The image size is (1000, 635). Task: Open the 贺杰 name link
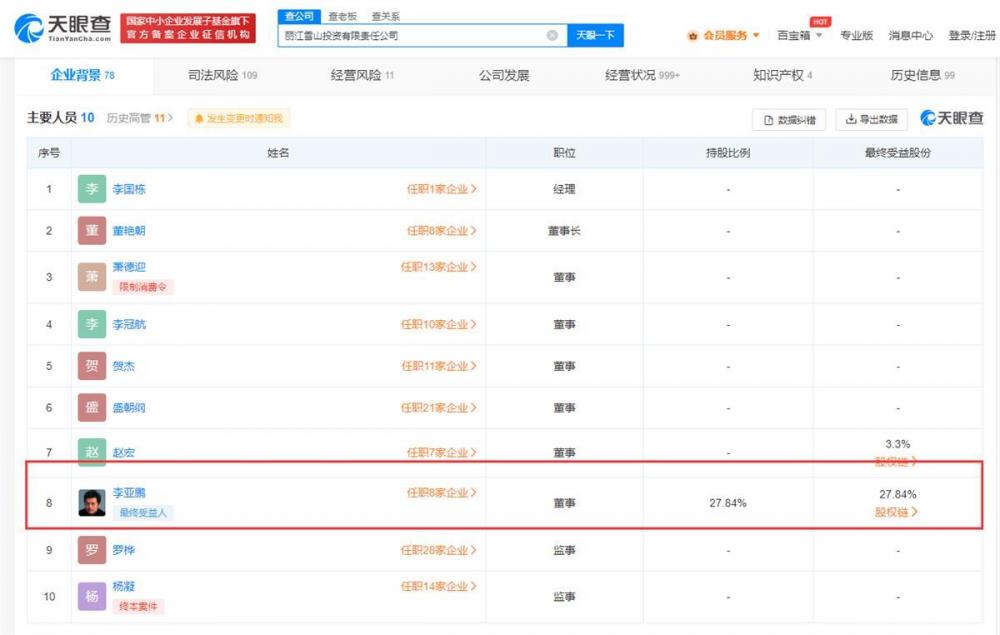coord(124,366)
